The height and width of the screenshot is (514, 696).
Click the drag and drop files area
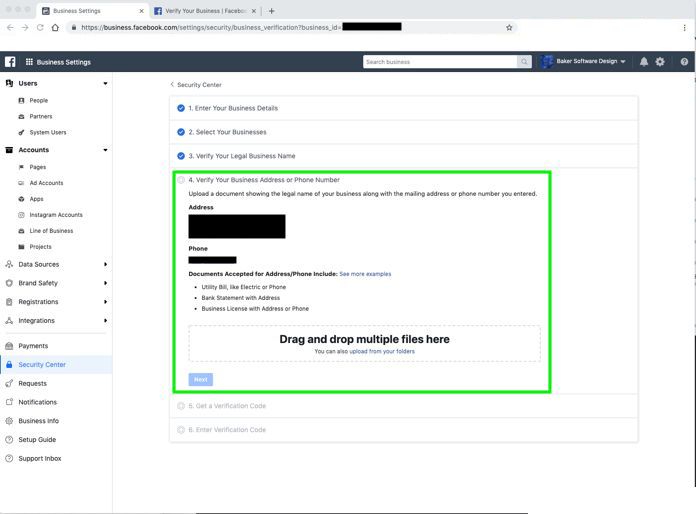pos(364,344)
